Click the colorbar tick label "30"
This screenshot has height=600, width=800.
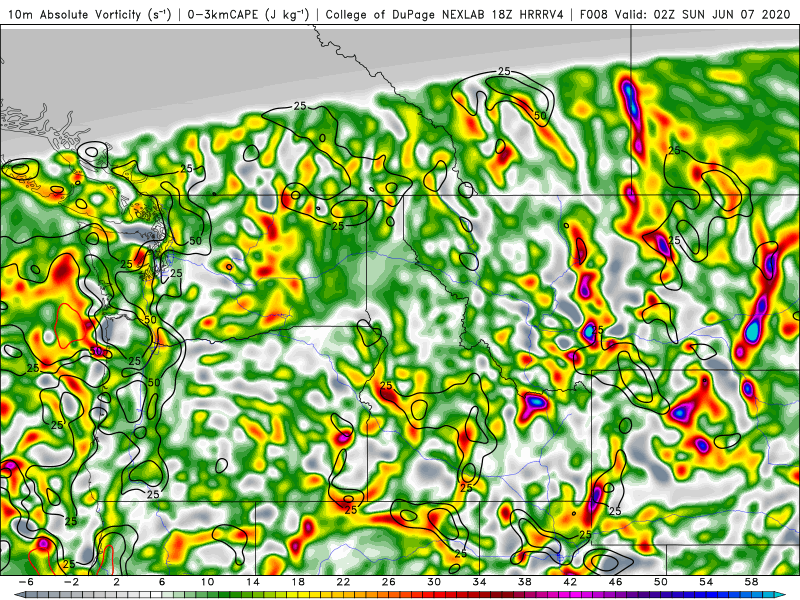(x=434, y=582)
